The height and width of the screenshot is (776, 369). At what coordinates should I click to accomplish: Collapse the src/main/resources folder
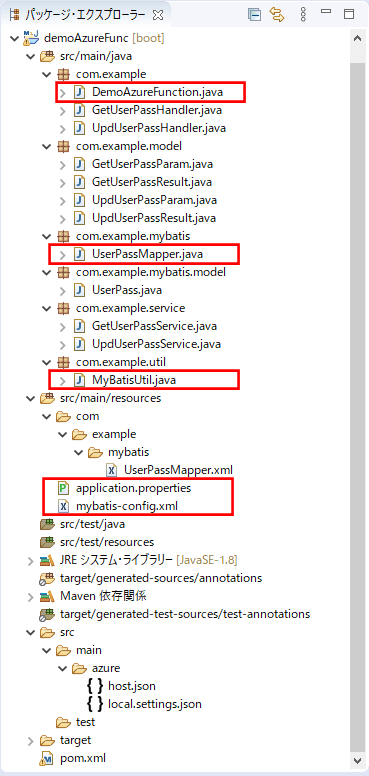(30, 398)
